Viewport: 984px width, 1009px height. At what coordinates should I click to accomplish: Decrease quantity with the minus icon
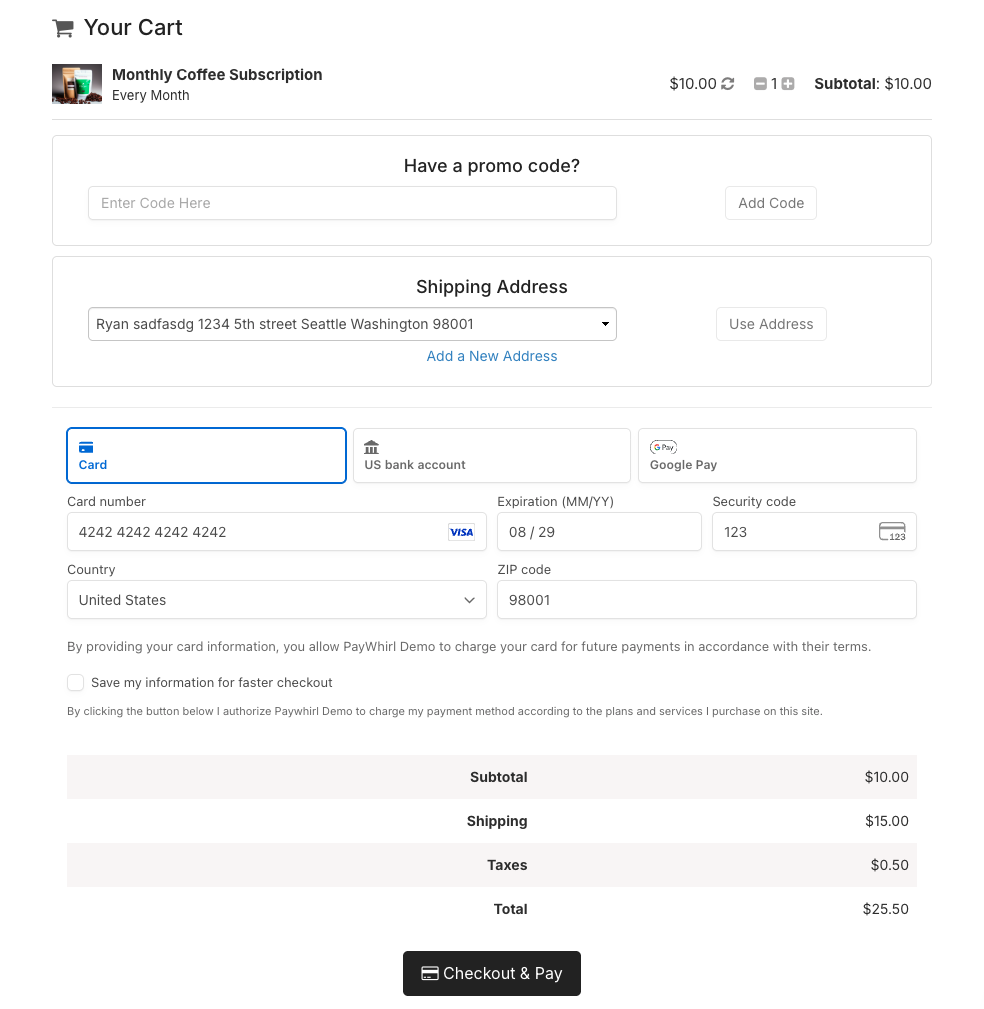(x=760, y=84)
